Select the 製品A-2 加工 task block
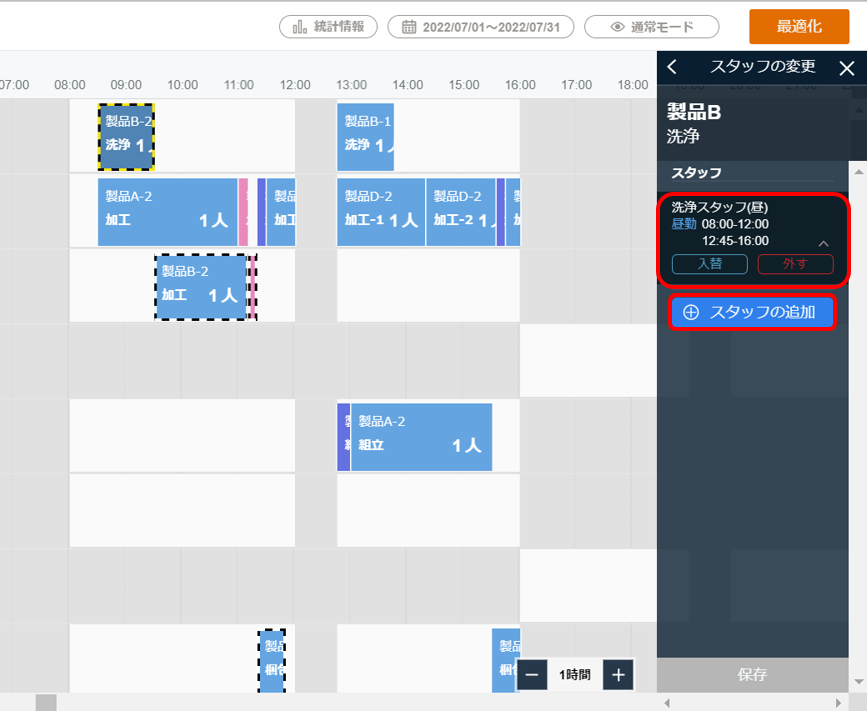Screen dimensions: 868x712 click(x=168, y=212)
